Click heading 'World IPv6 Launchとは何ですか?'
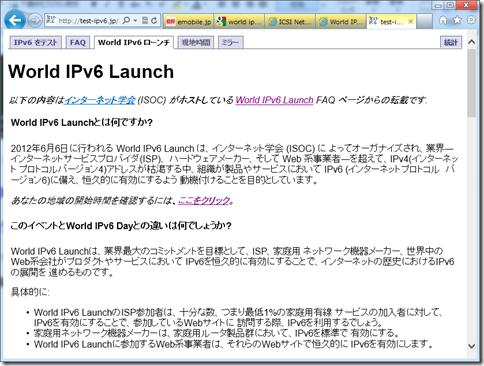 [x=81, y=123]
